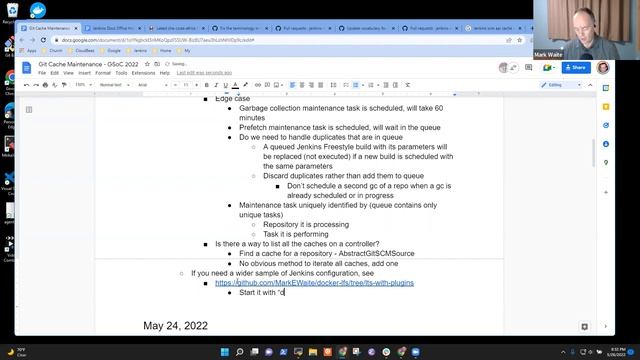Open comment history panel
Screen dimensions: 640x360
click(x=529, y=67)
